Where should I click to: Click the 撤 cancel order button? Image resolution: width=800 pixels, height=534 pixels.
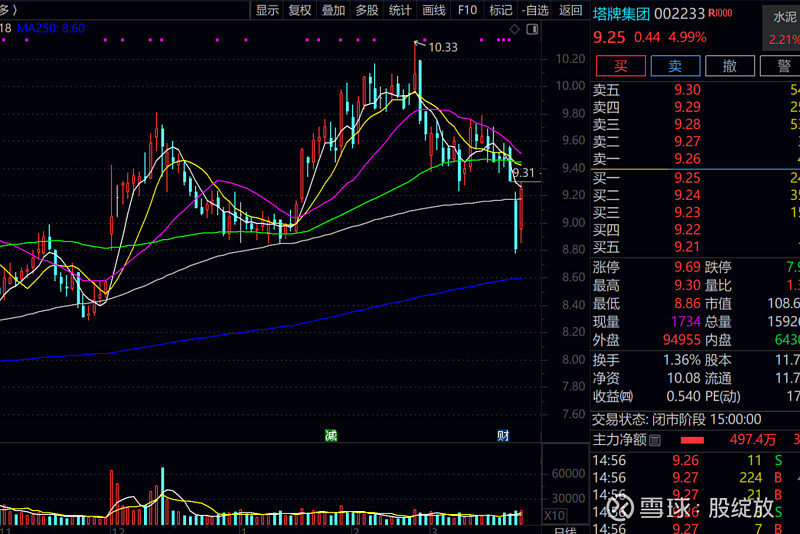pos(730,66)
